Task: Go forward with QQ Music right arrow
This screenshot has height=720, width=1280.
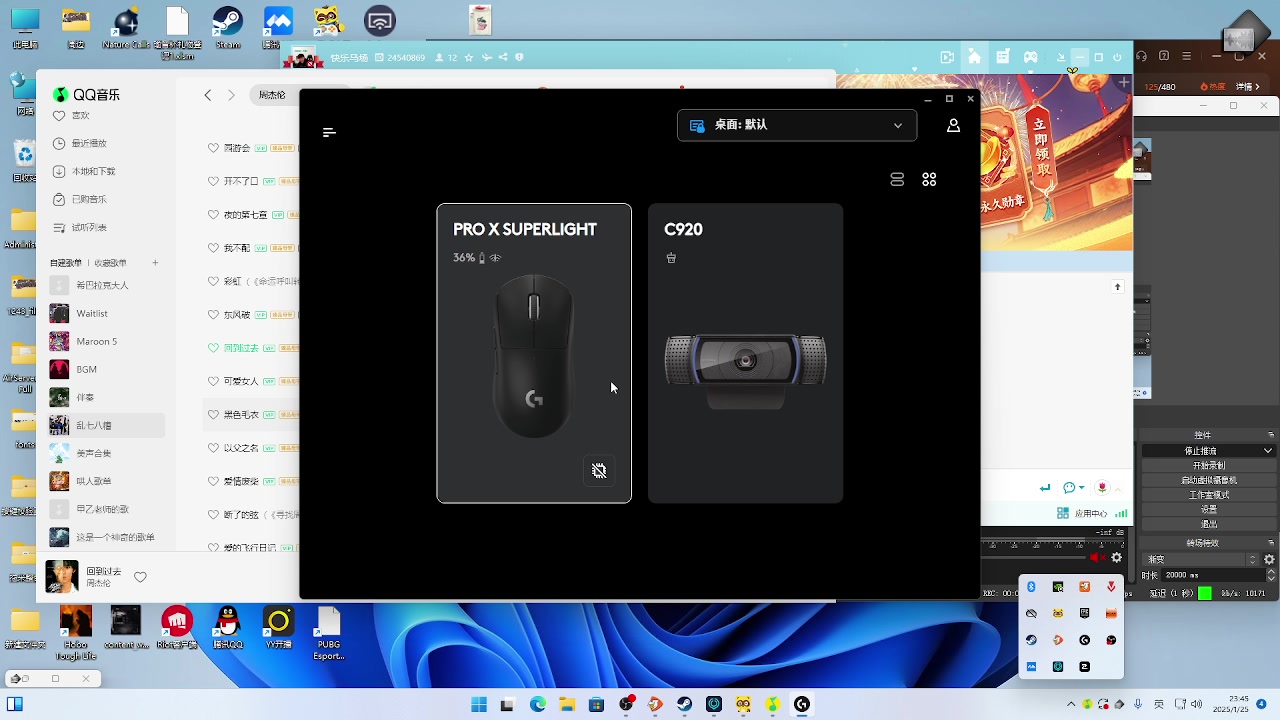Action: coord(231,95)
